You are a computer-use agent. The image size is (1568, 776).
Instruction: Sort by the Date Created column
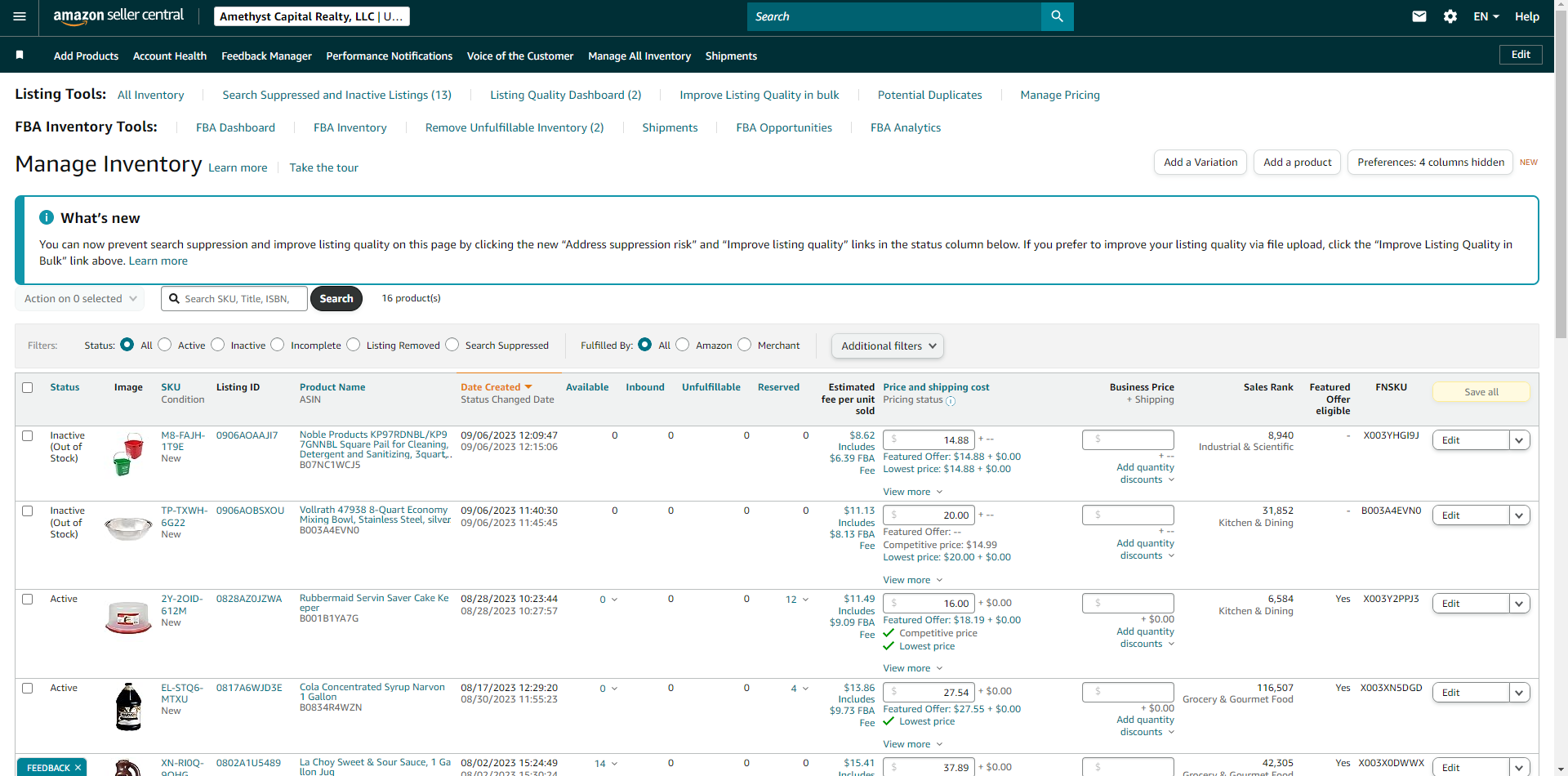496,387
